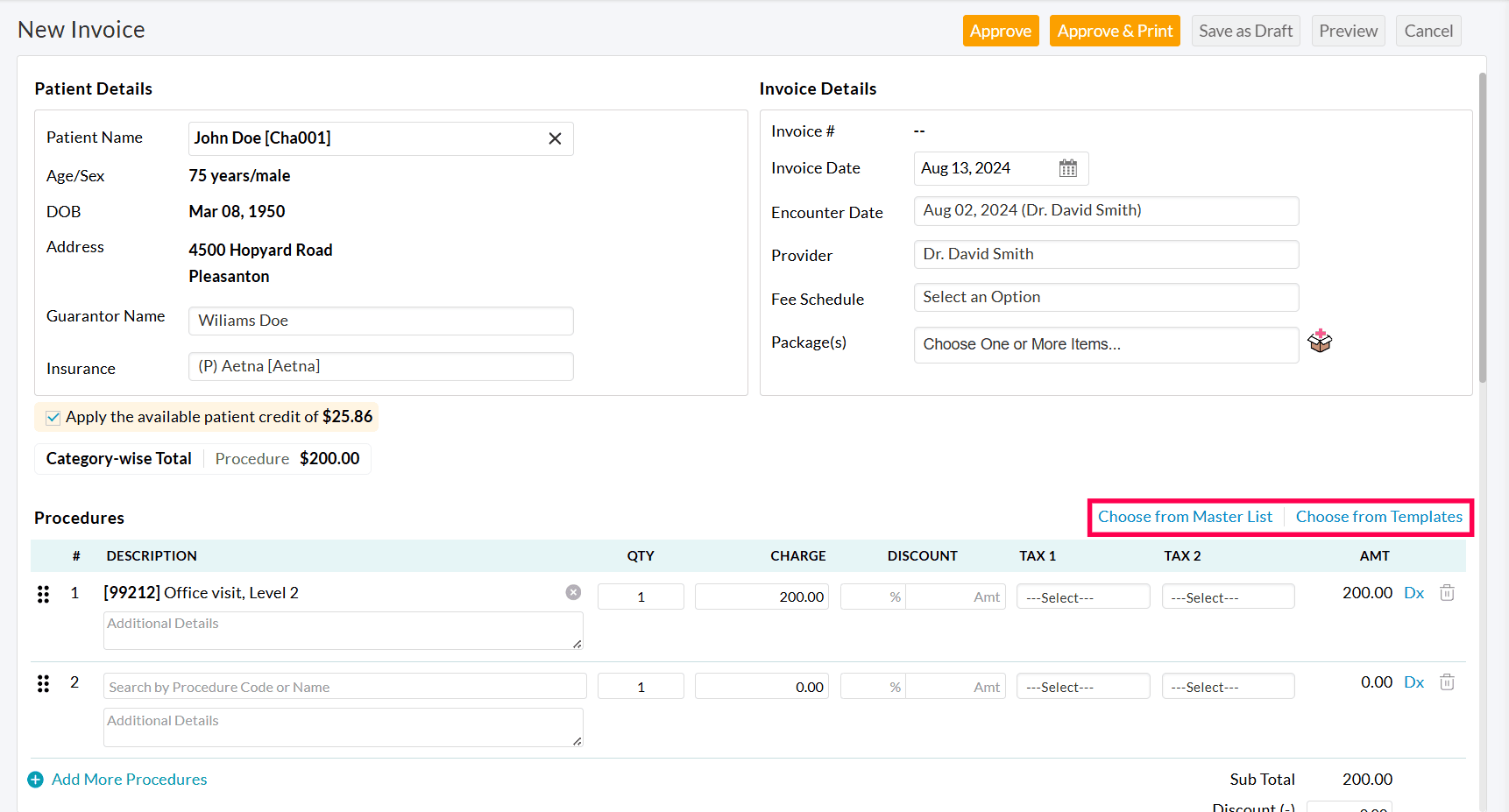Click the Approve & Print button

(x=1115, y=30)
